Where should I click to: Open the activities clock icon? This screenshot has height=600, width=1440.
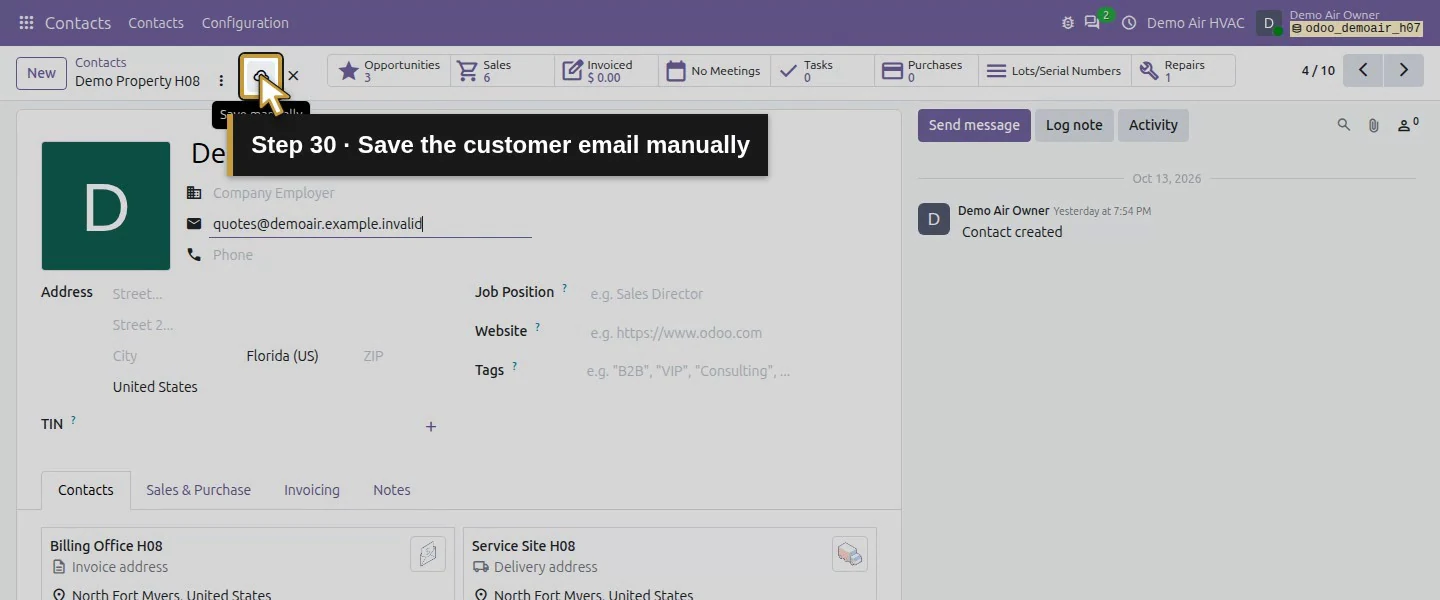[x=1129, y=22]
